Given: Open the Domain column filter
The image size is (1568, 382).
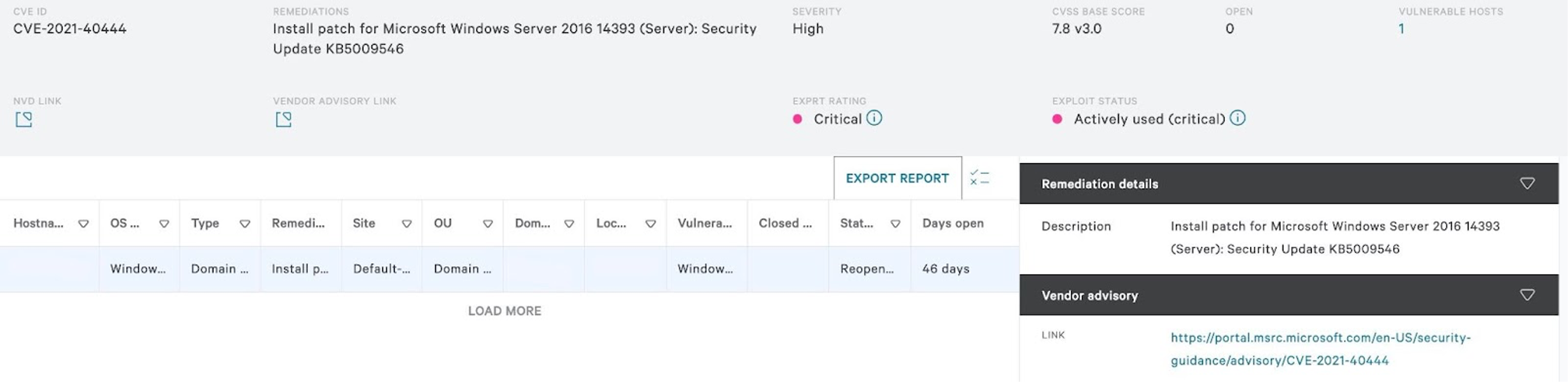Looking at the screenshot, I should [569, 224].
